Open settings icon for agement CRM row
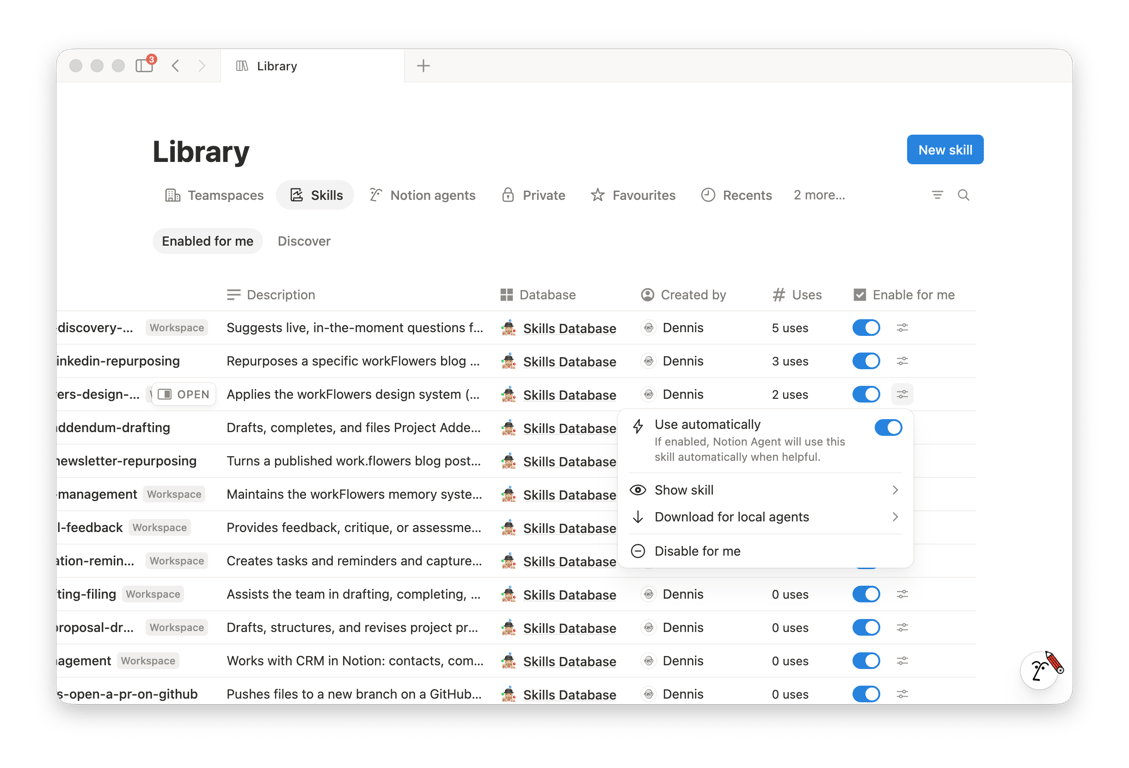 [902, 661]
